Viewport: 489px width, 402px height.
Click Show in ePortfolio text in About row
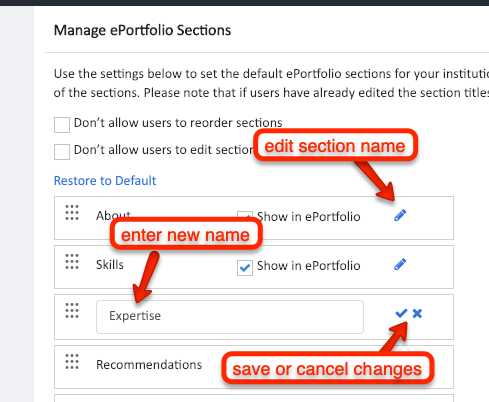309,217
